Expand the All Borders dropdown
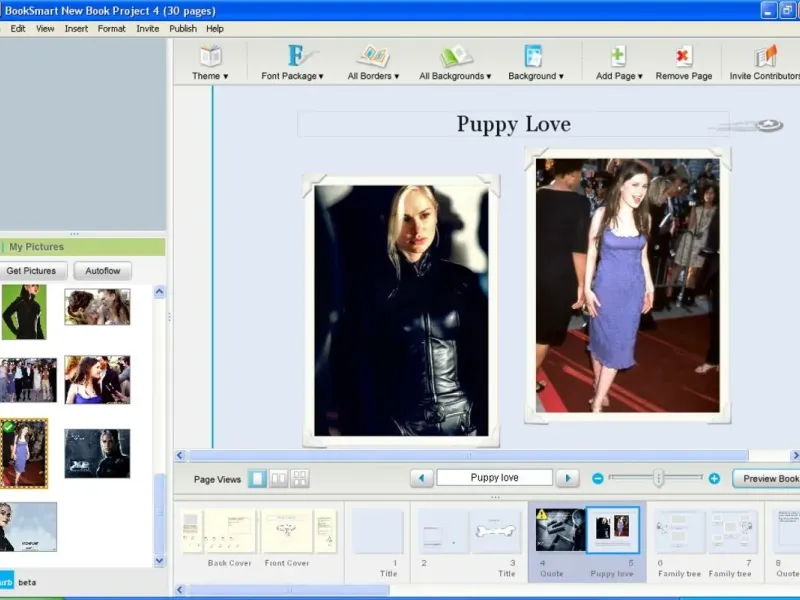The height and width of the screenshot is (600, 800). [x=373, y=62]
